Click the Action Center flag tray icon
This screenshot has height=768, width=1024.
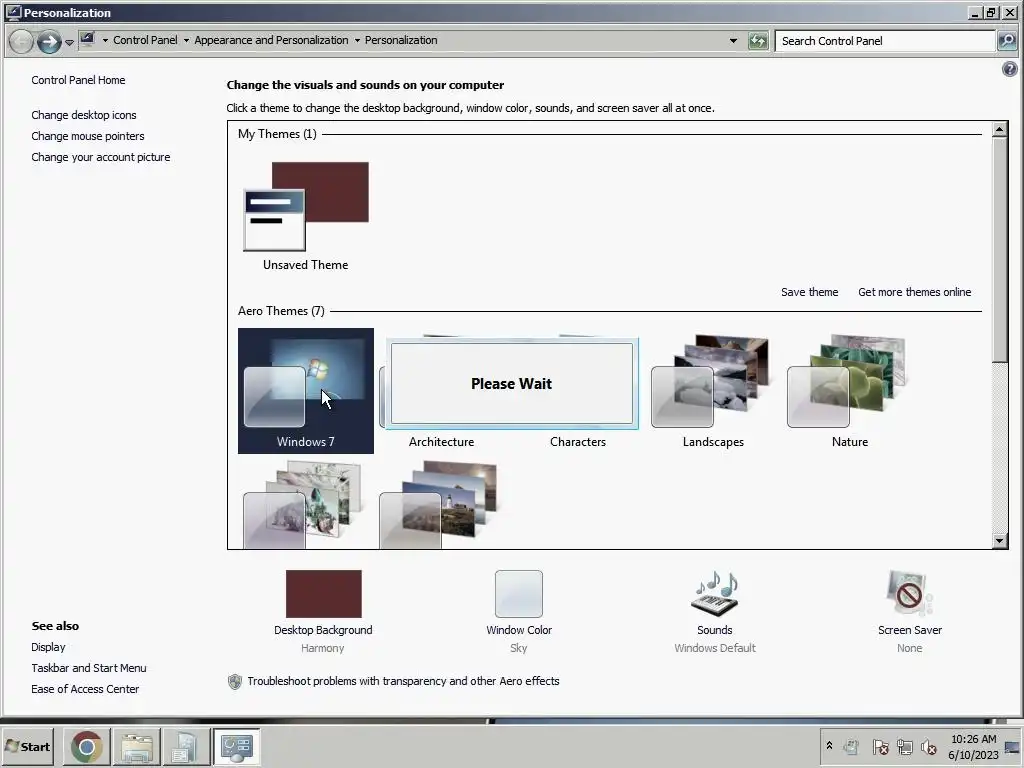pos(880,746)
